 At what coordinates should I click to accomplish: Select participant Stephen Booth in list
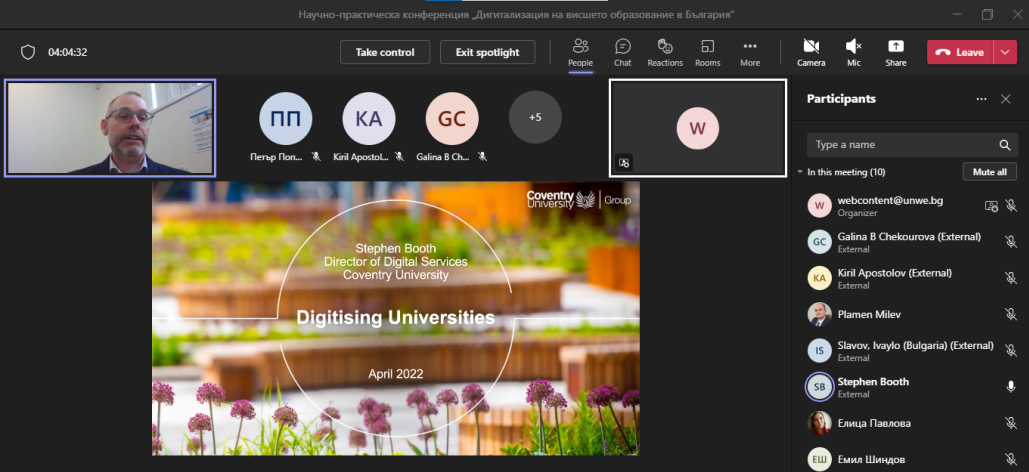point(910,387)
